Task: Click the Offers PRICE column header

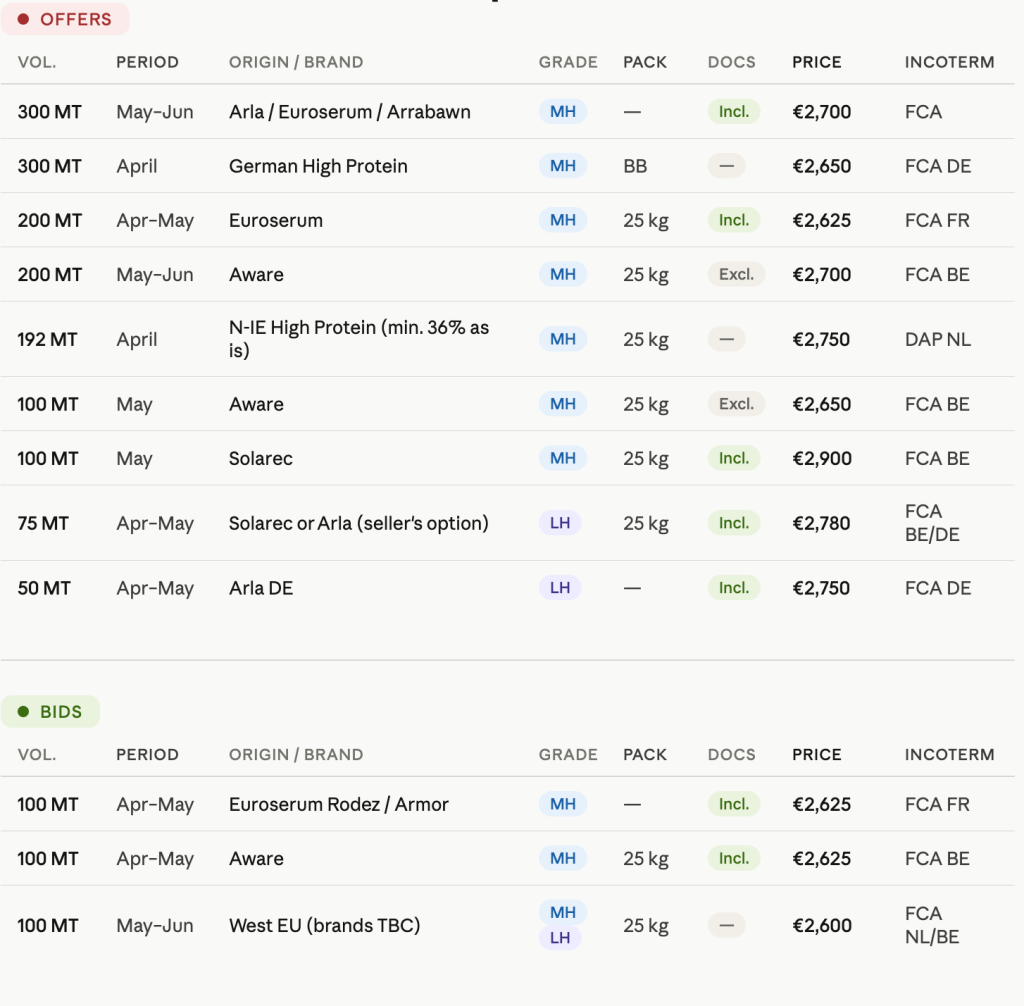Action: [816, 62]
